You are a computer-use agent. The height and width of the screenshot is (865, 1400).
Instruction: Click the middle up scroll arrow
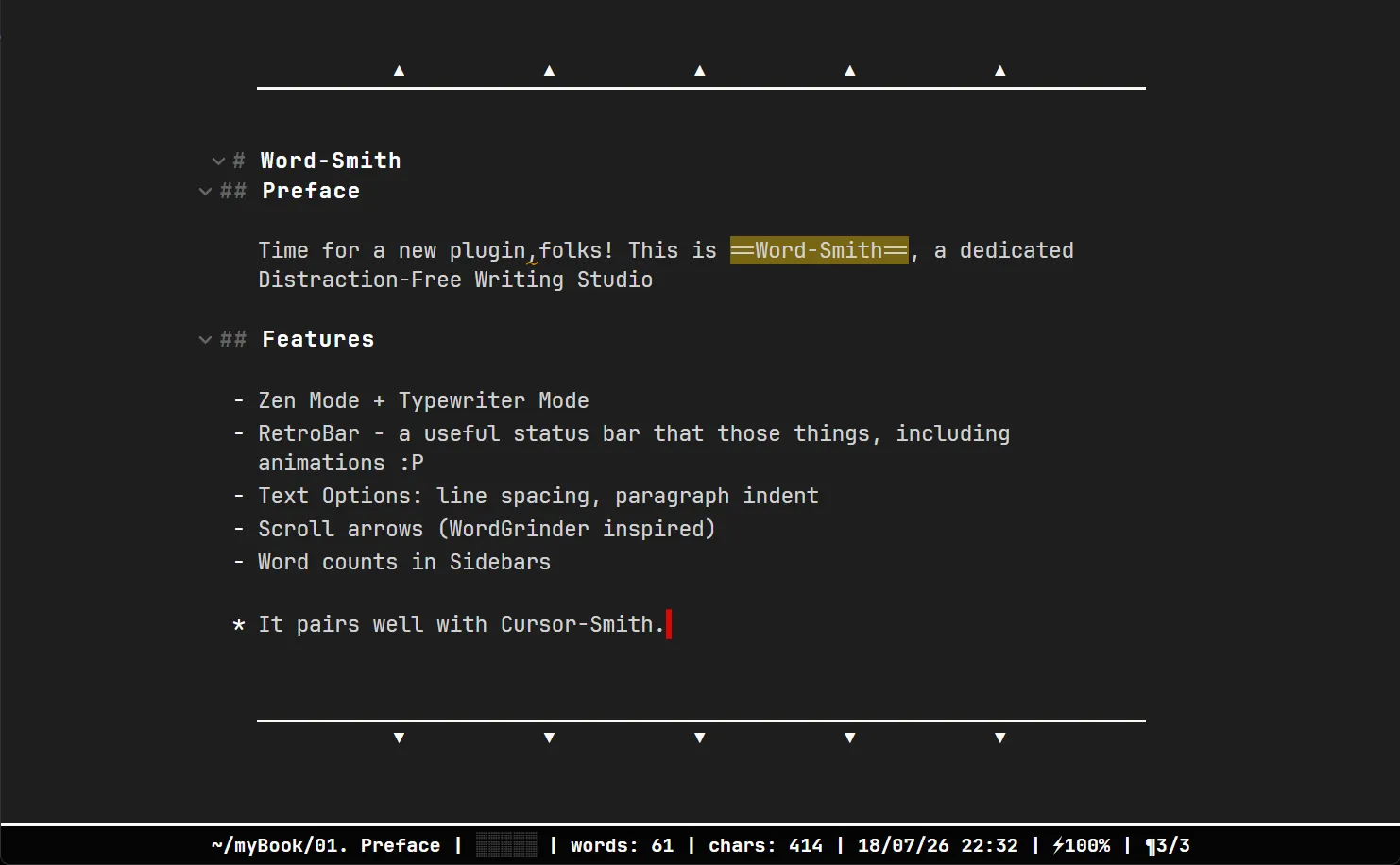pos(700,71)
